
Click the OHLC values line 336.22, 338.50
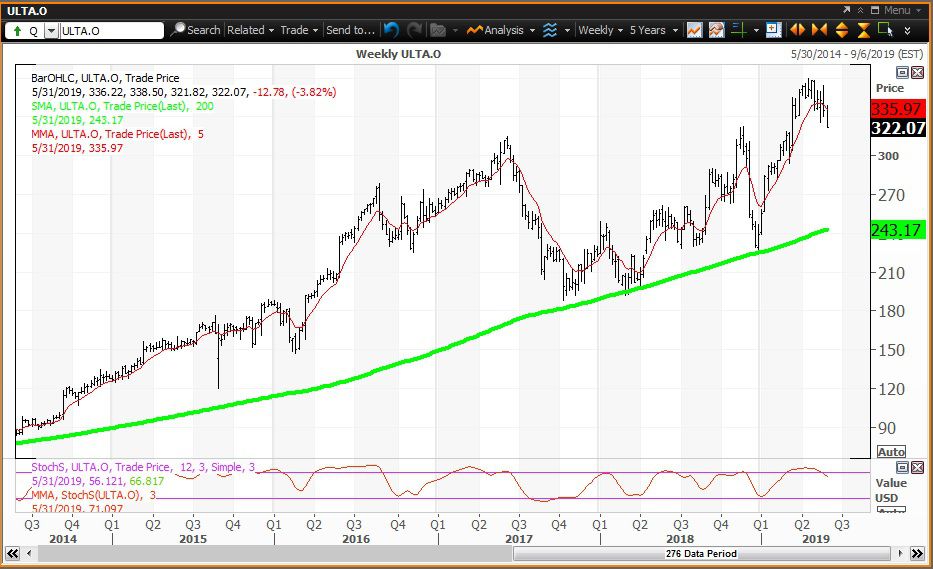(x=184, y=92)
